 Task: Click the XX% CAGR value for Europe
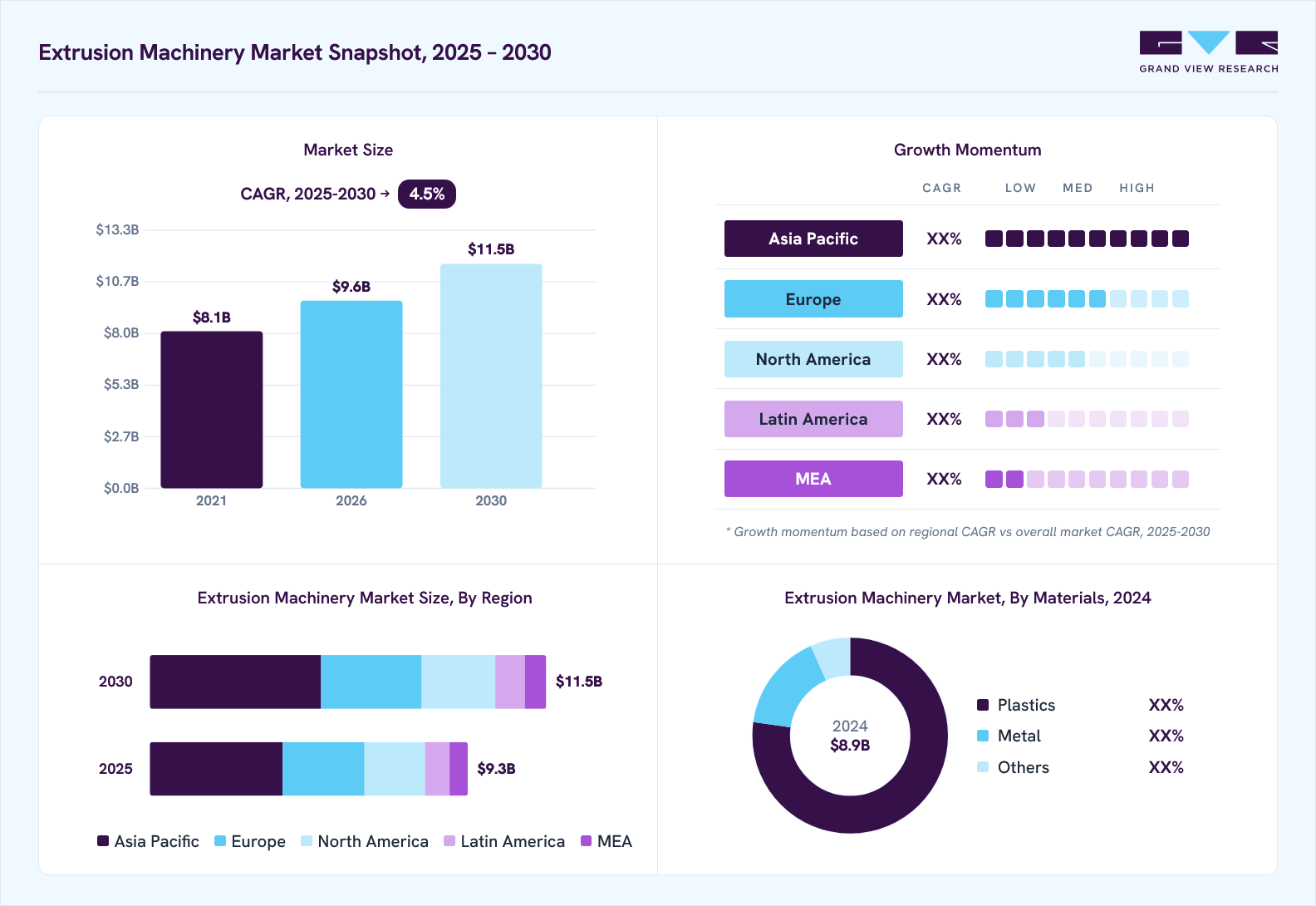pos(944,299)
